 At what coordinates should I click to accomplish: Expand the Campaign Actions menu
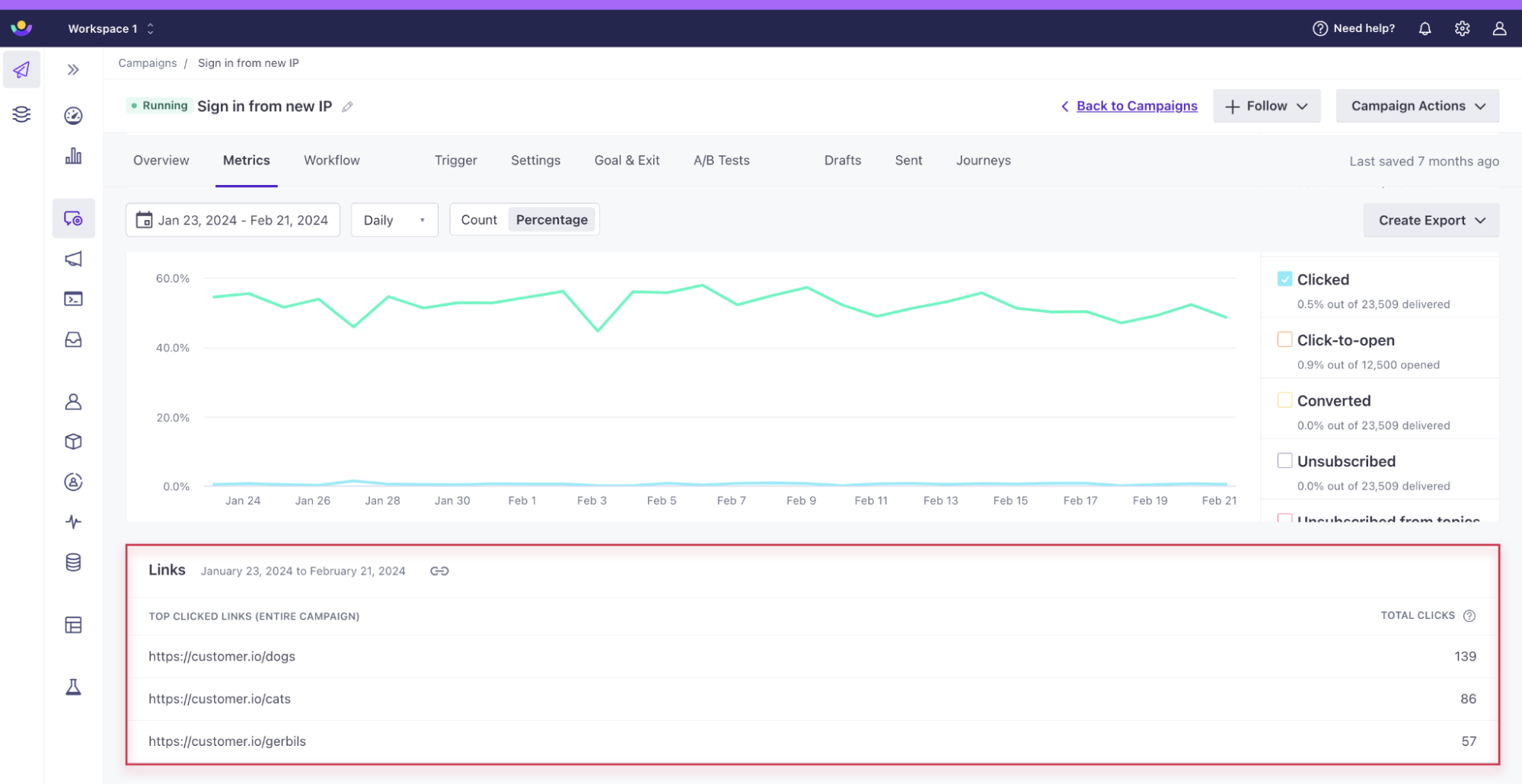pyautogui.click(x=1418, y=106)
